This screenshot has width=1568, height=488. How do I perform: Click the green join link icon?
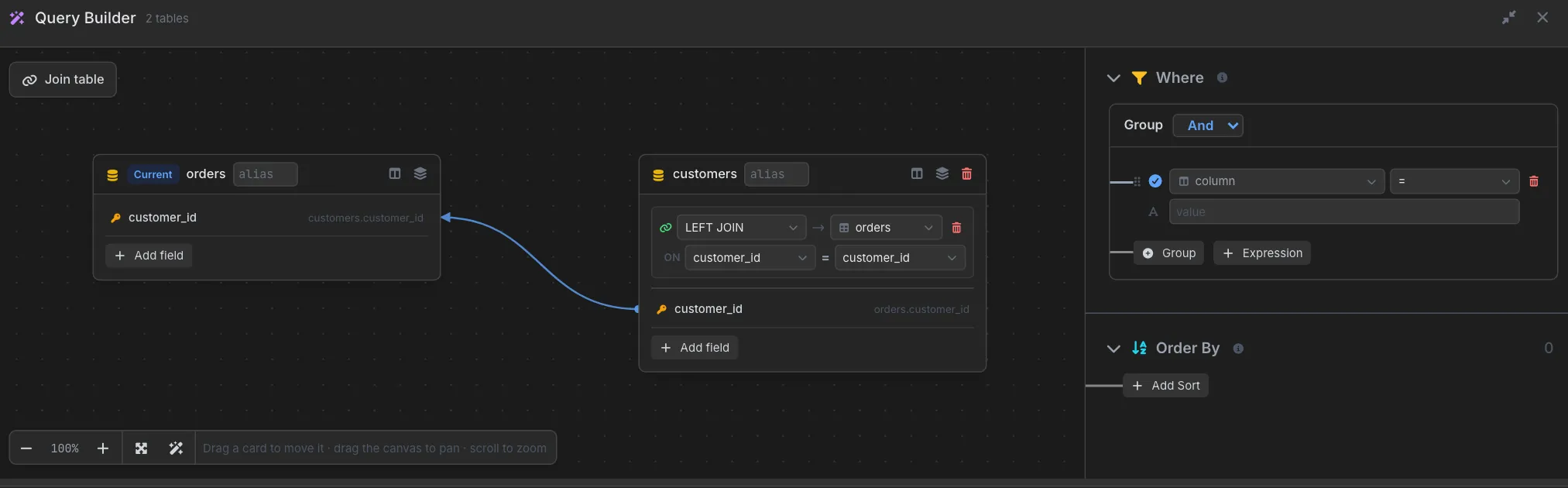pyautogui.click(x=665, y=228)
